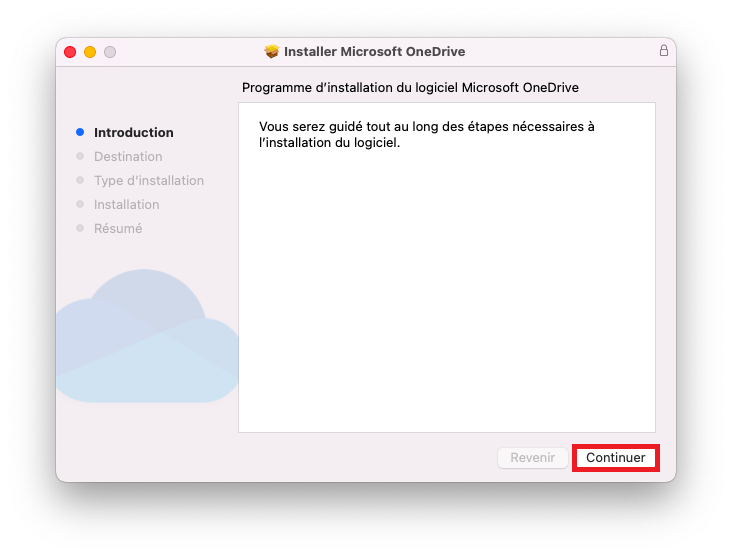Image resolution: width=732 pixels, height=556 pixels.
Task: Click the Continuer button
Action: 615,457
